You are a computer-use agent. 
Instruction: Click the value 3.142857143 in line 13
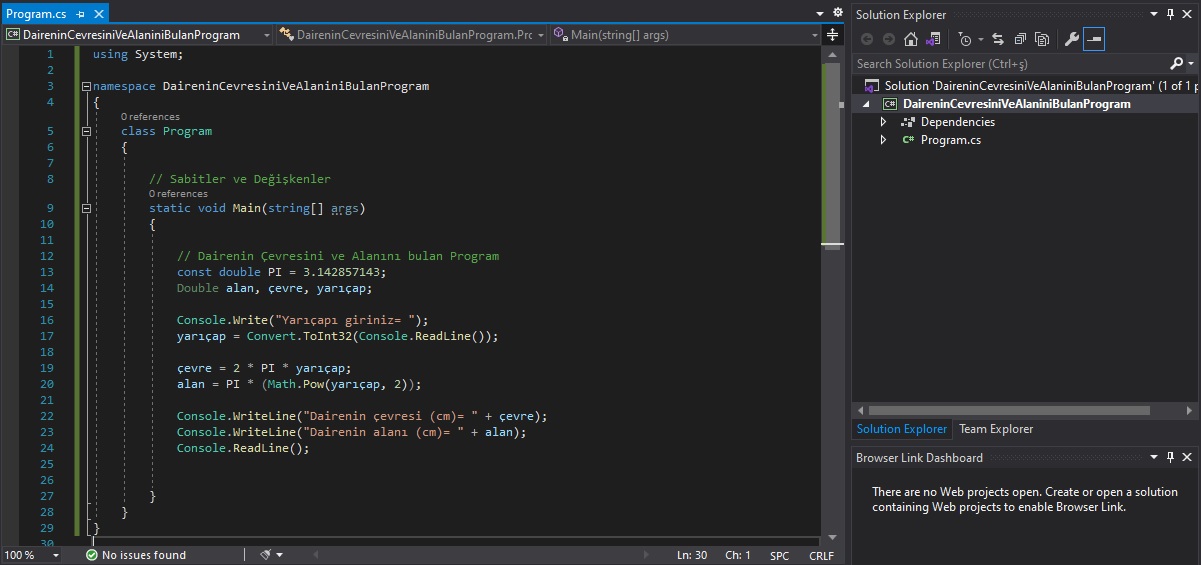(340, 272)
